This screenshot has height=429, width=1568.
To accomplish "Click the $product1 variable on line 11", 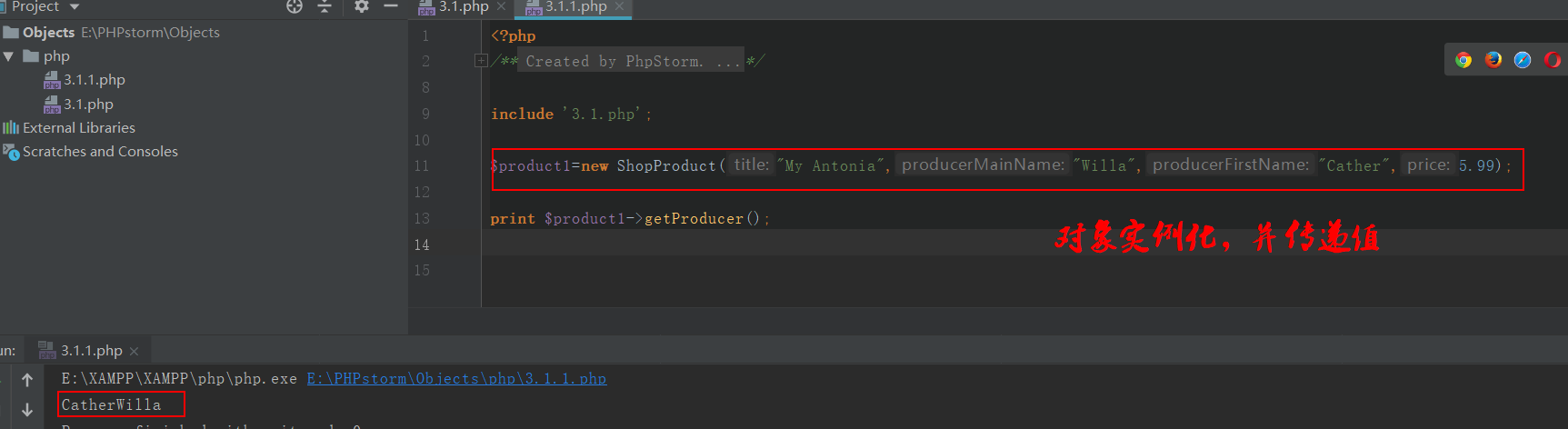I will pos(531,166).
